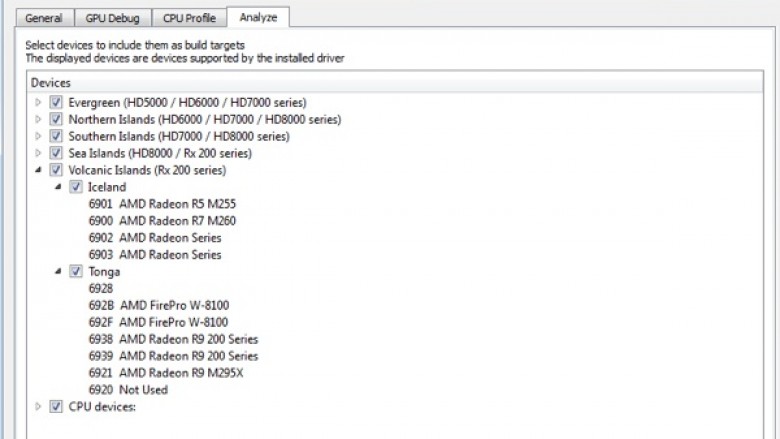
Task: Select the CPU devices row label
Action: [x=102, y=407]
